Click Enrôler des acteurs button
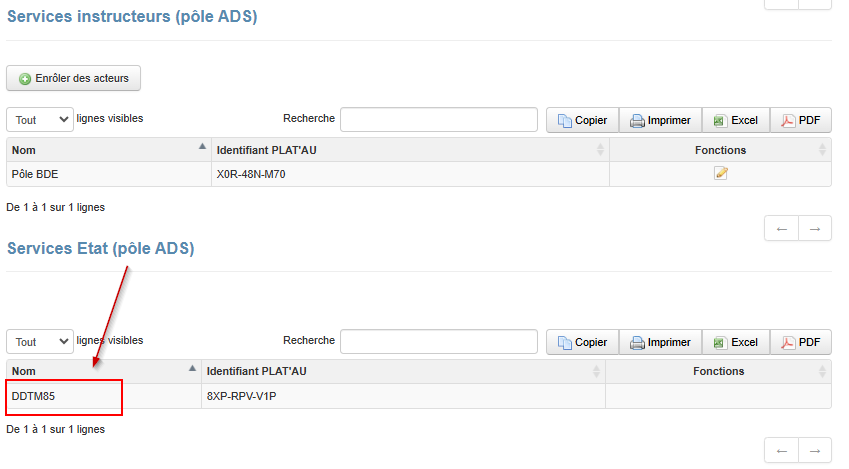The height and width of the screenshot is (469, 849). tap(74, 78)
